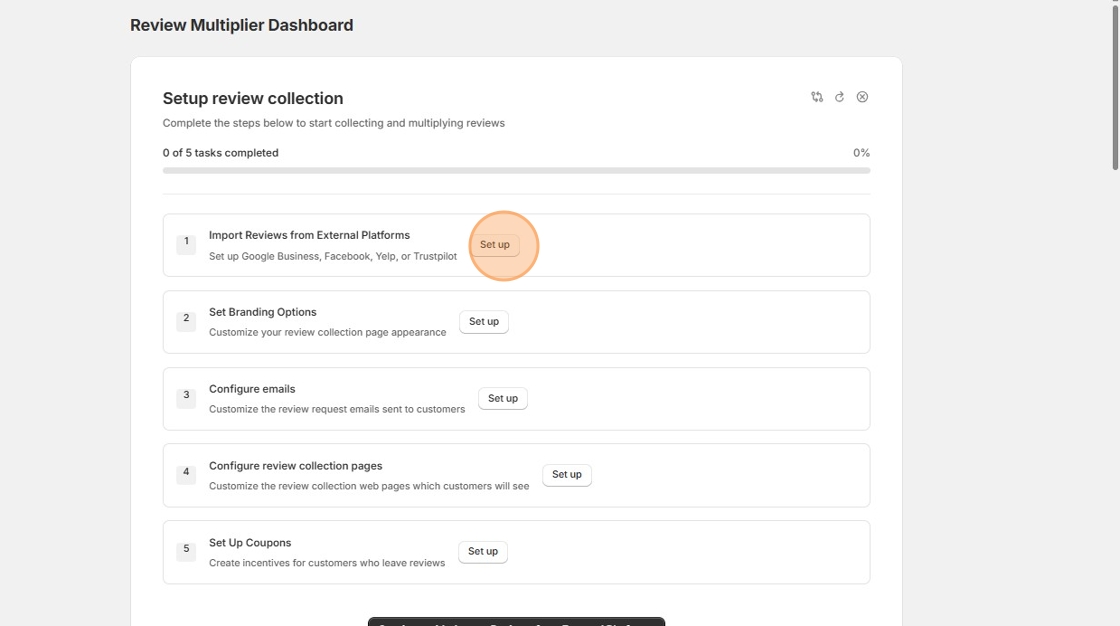
Task: Click the tasks completed progress bar
Action: [x=516, y=171]
